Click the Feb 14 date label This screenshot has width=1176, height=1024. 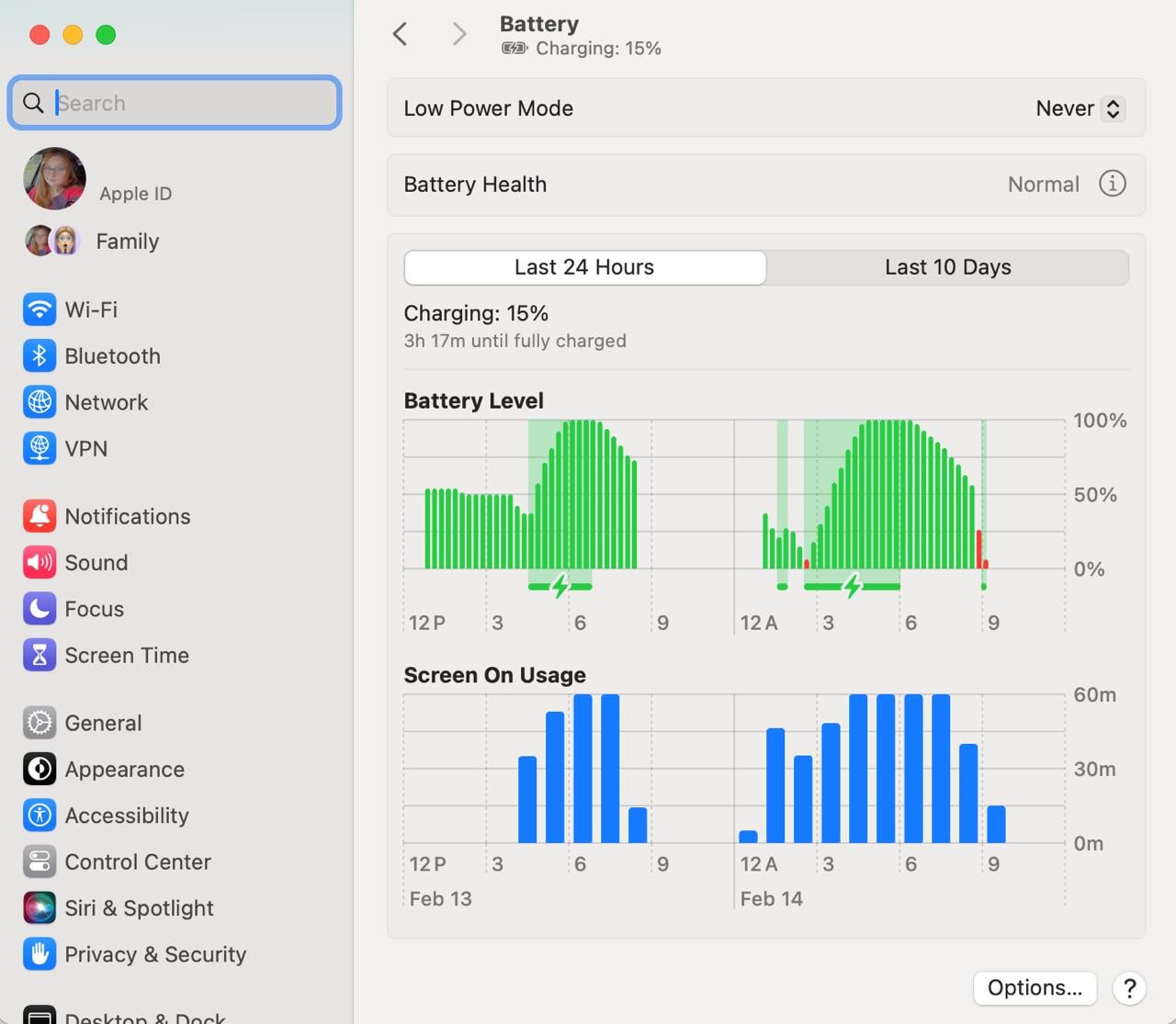pyautogui.click(x=771, y=899)
